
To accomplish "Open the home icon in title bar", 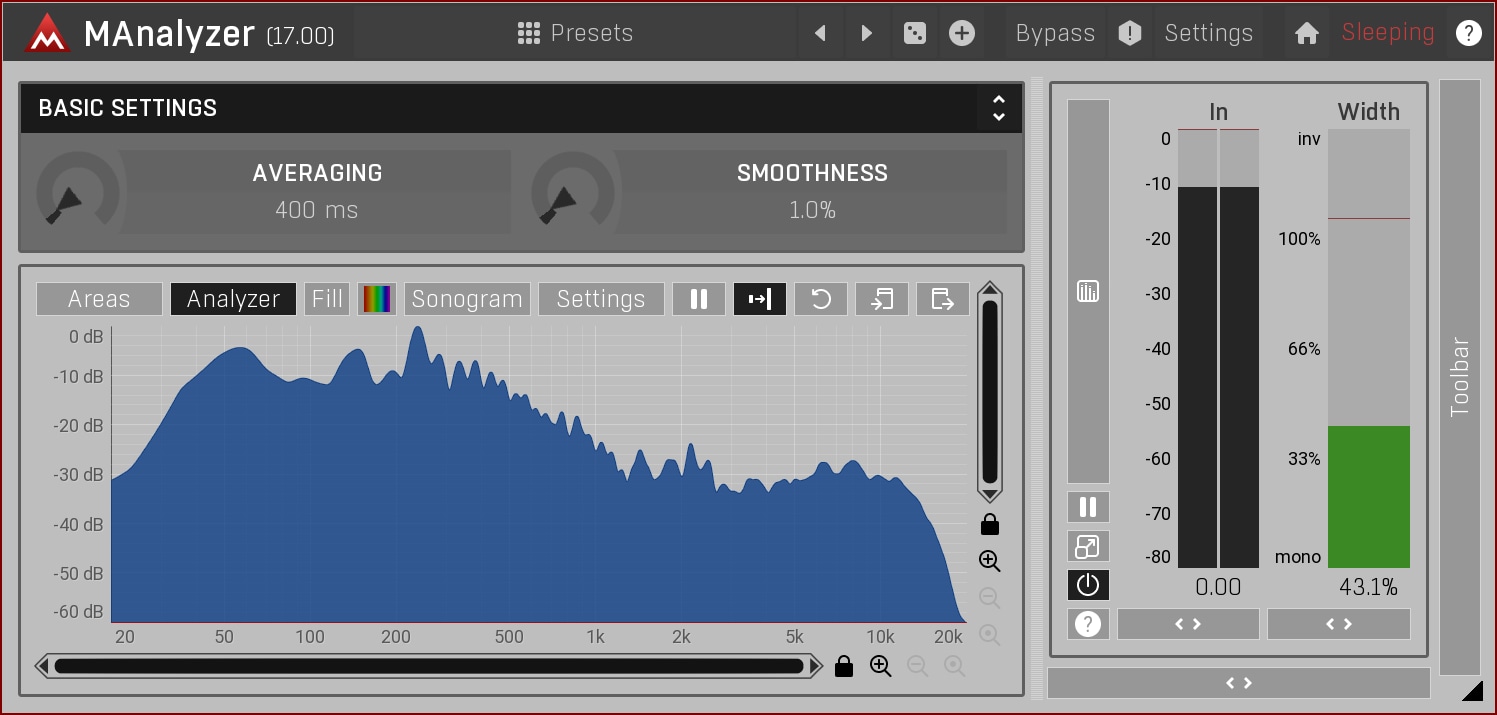I will pos(1306,33).
